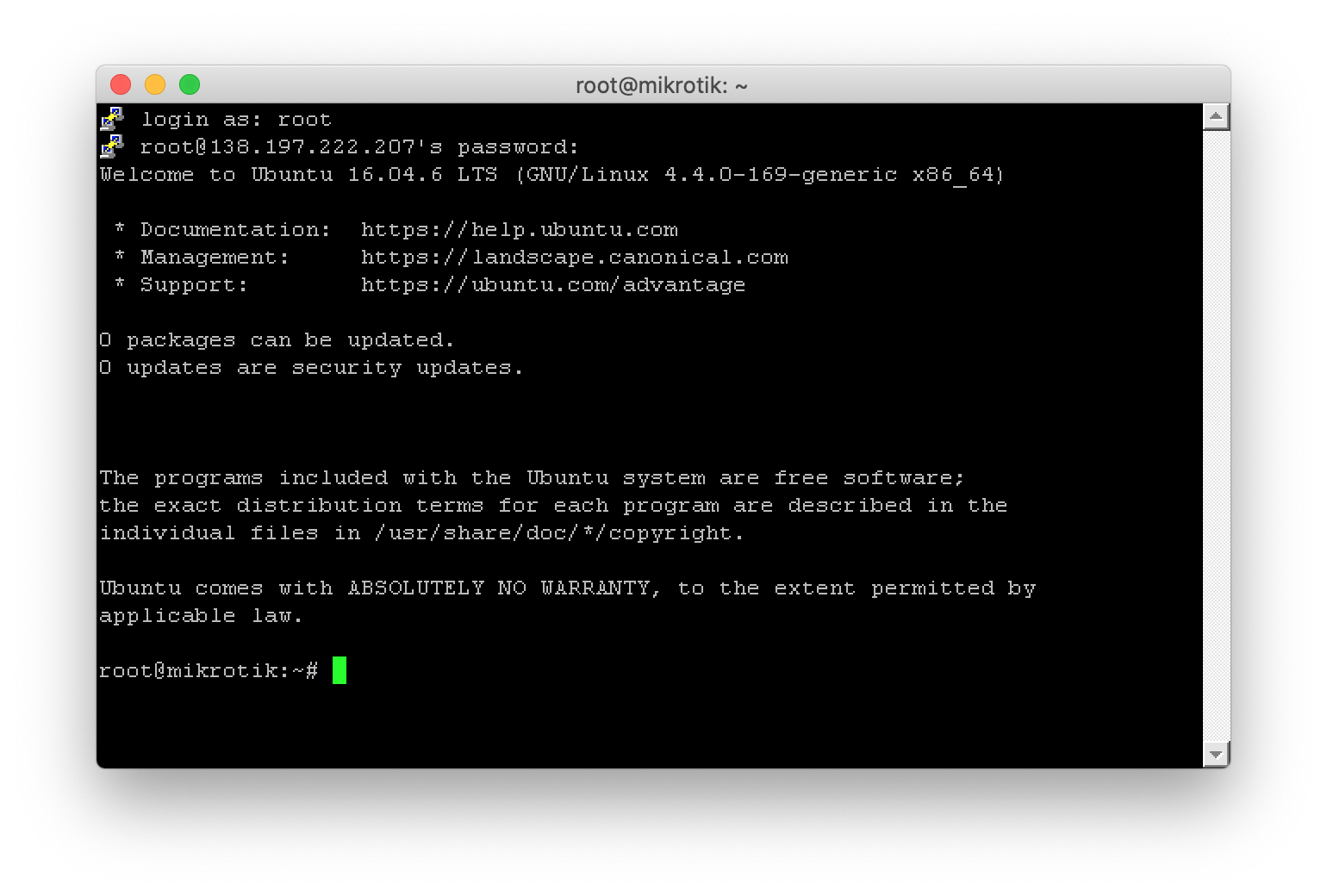Click the window title 'root@mikrotik: ~'
The height and width of the screenshot is (896, 1327).
click(662, 85)
